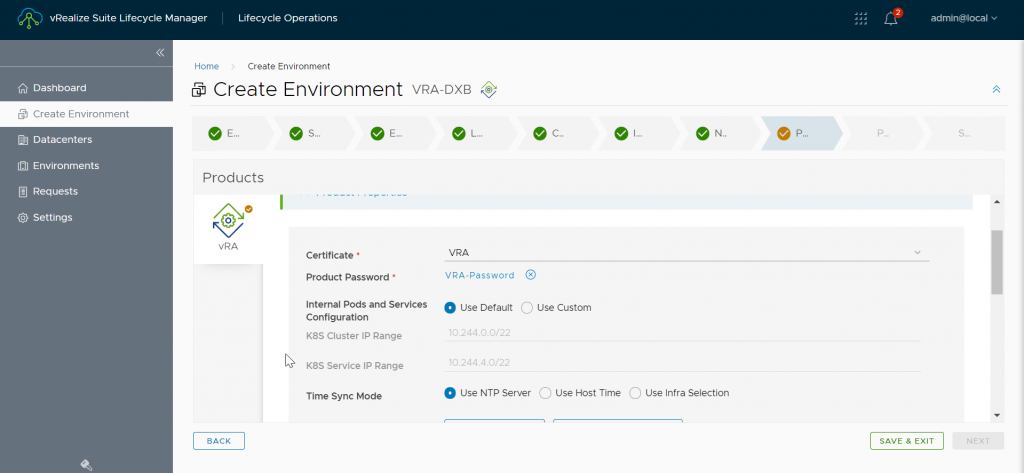Click K8S Cluster IP Range field
The height and width of the screenshot is (473, 1024).
[682, 333]
